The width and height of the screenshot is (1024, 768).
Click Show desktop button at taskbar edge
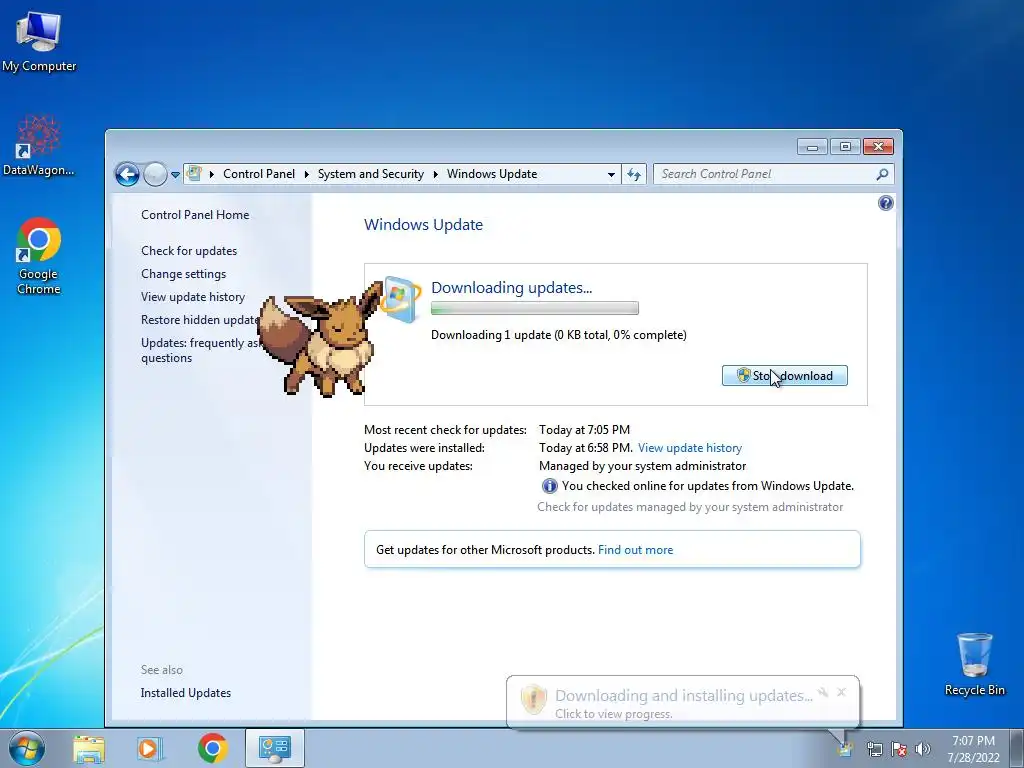[1017, 748]
